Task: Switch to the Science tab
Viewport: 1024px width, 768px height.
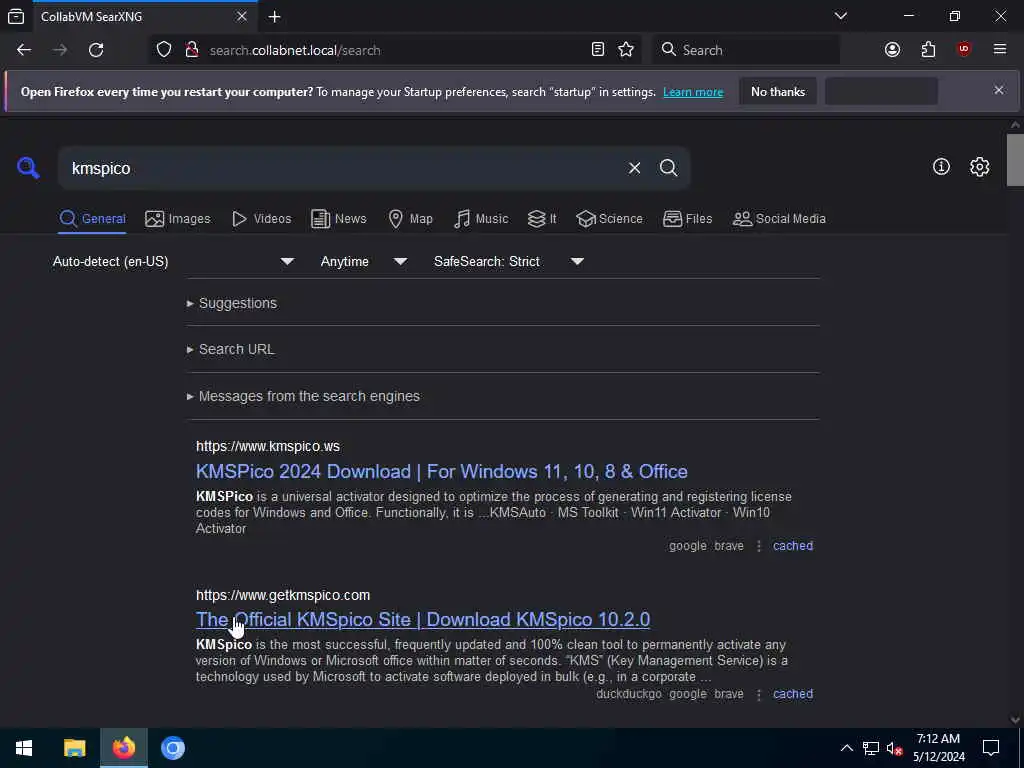Action: tap(609, 219)
